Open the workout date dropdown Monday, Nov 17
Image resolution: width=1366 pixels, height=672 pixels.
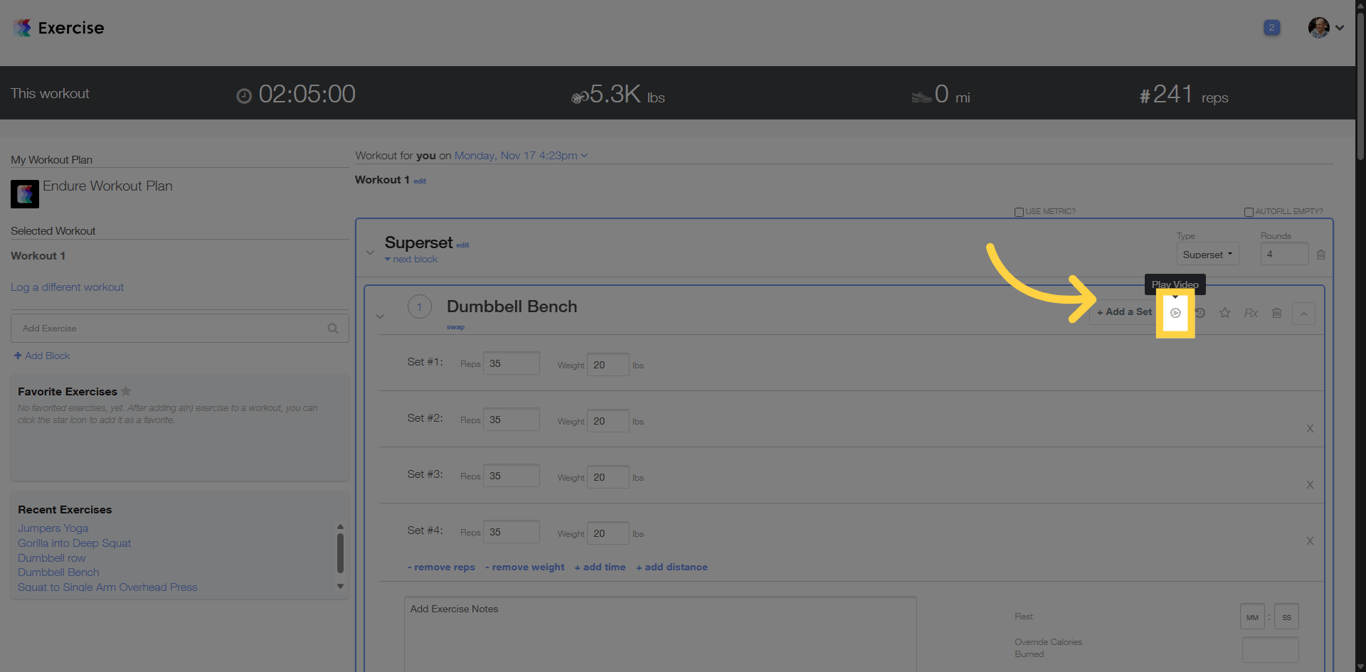521,156
